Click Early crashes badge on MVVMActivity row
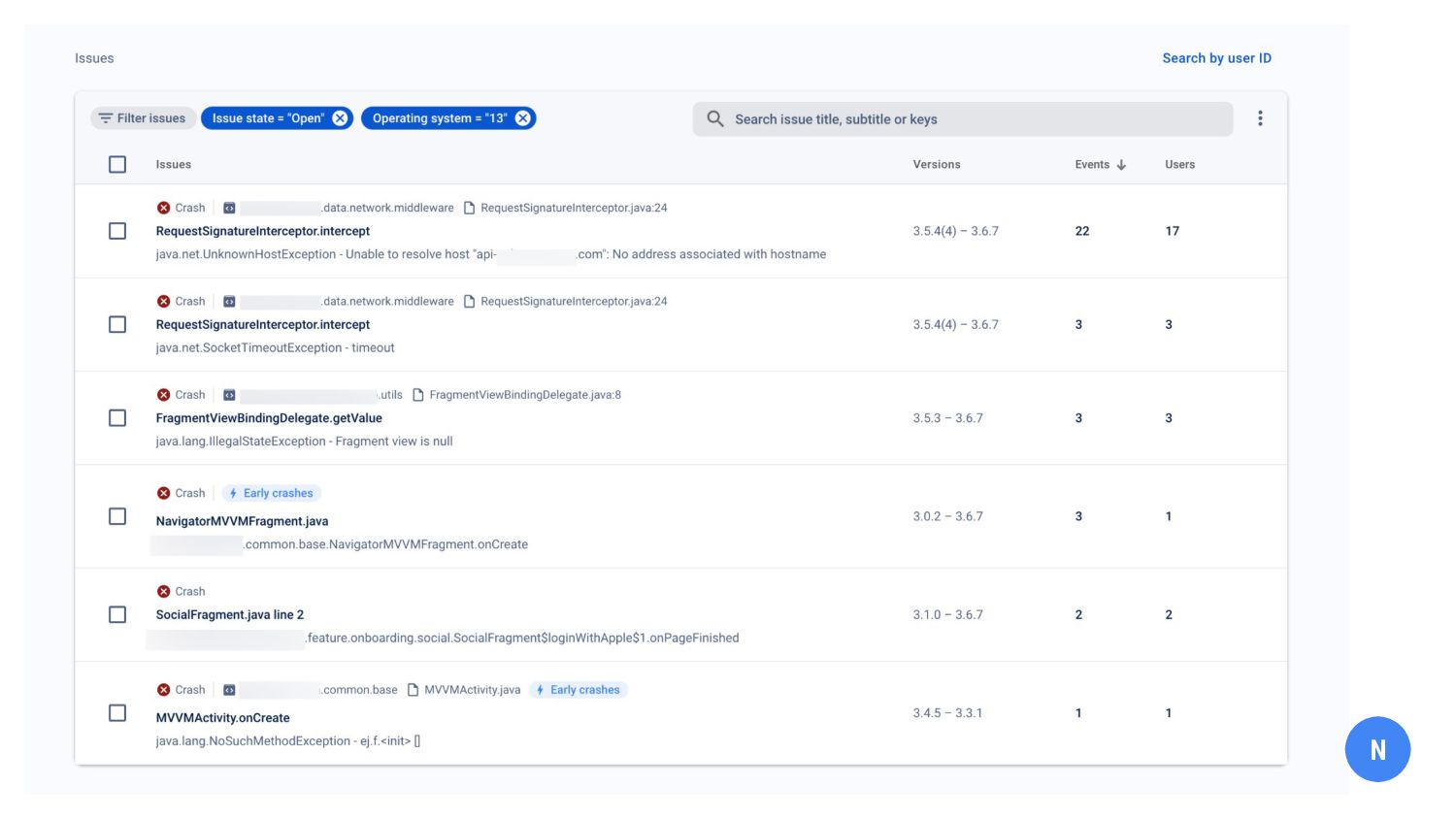 coord(579,690)
